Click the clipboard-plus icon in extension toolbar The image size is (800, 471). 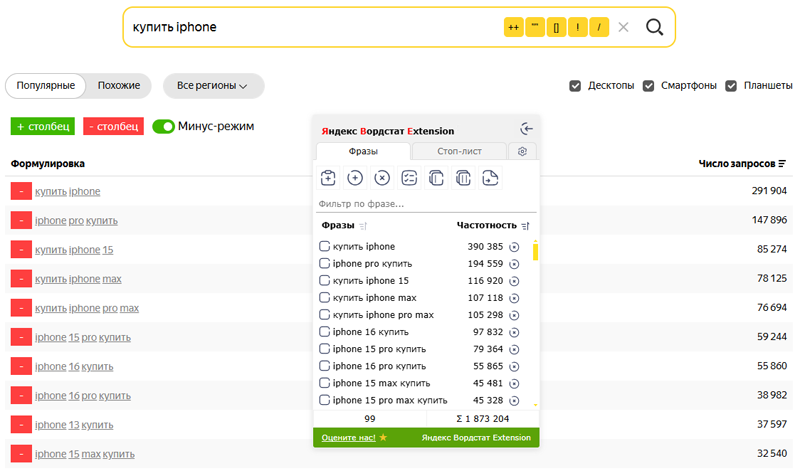coord(328,178)
